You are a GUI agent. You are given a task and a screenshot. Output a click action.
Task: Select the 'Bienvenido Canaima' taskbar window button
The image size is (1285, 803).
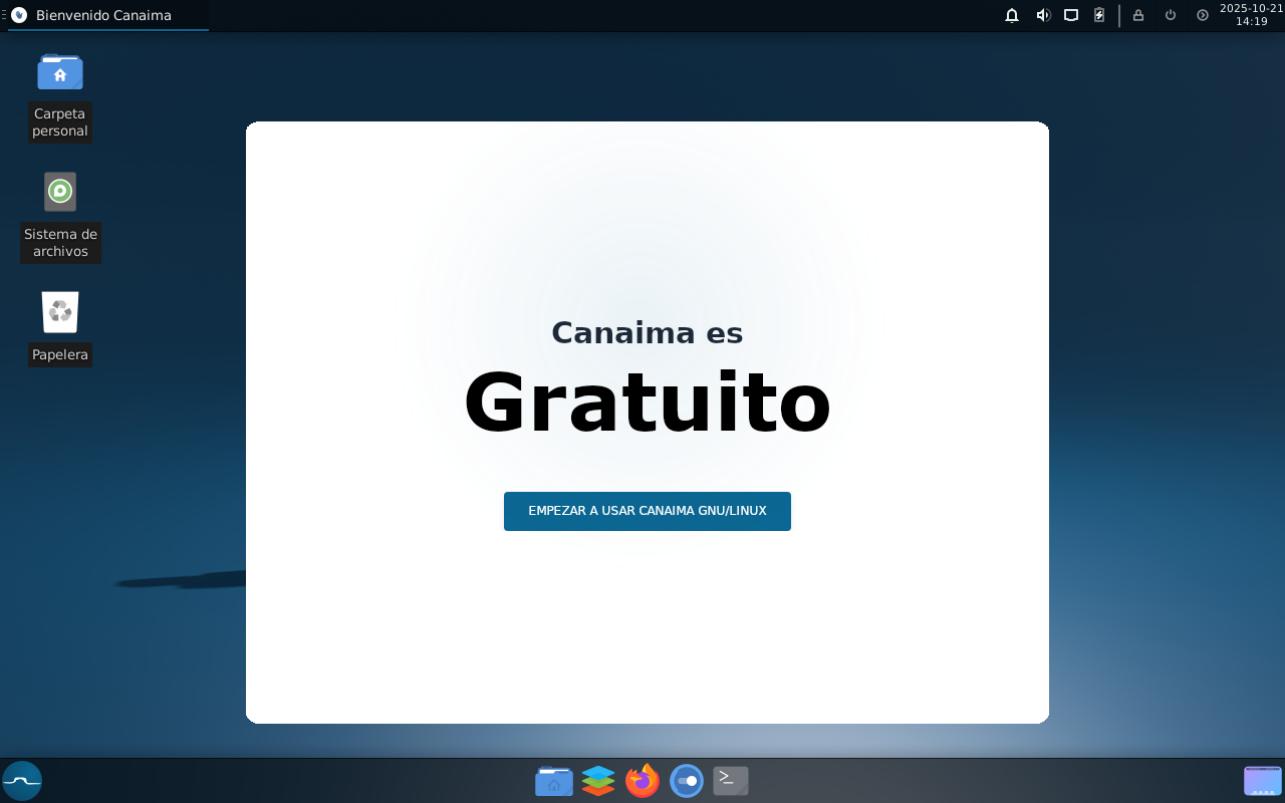[x=103, y=15]
